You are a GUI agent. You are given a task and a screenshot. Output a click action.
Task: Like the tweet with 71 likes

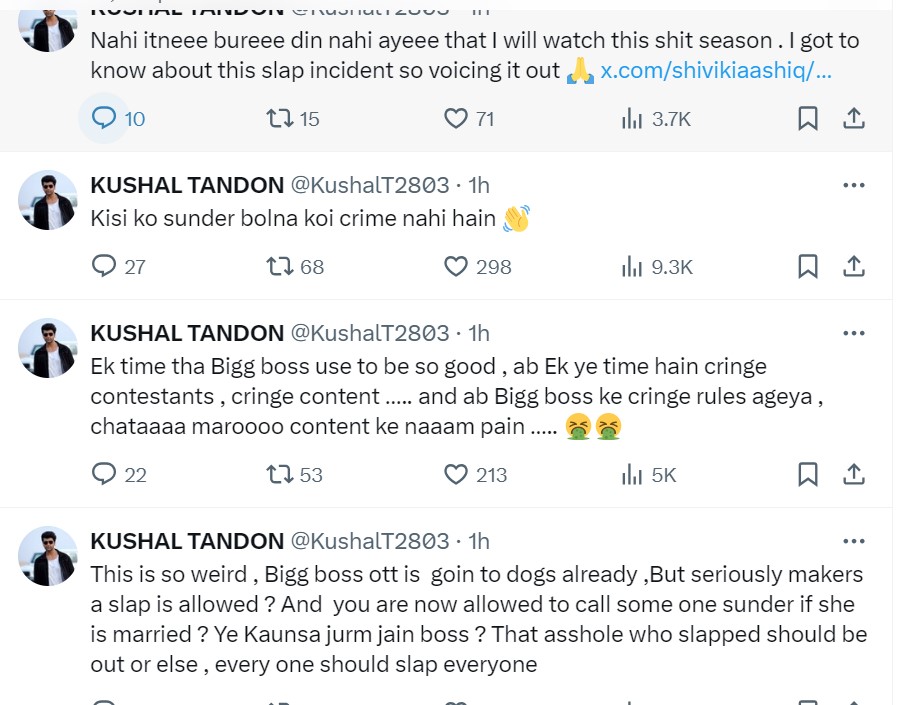coord(456,119)
